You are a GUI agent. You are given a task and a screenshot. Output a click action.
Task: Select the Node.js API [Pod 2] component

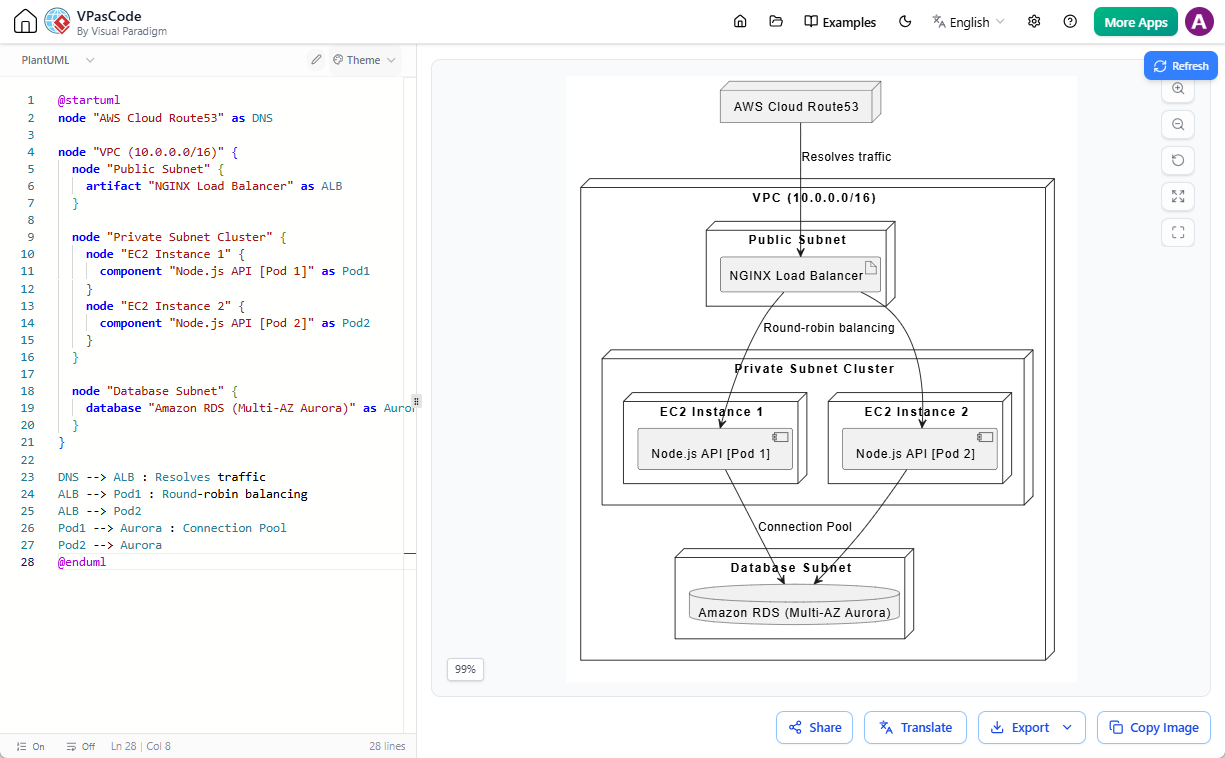coord(920,450)
